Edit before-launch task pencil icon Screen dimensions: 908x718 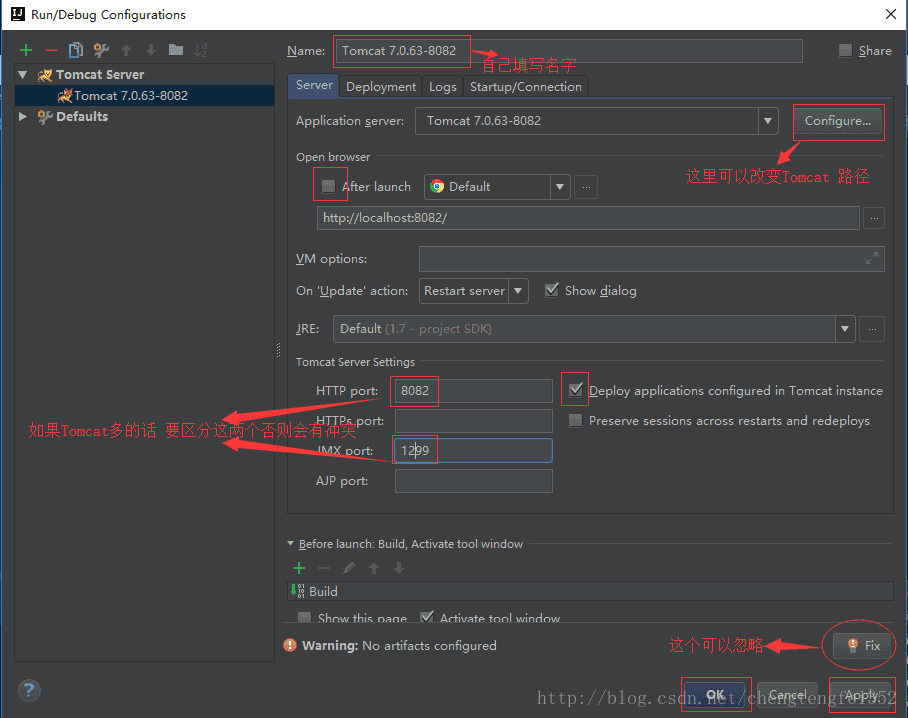coord(349,568)
